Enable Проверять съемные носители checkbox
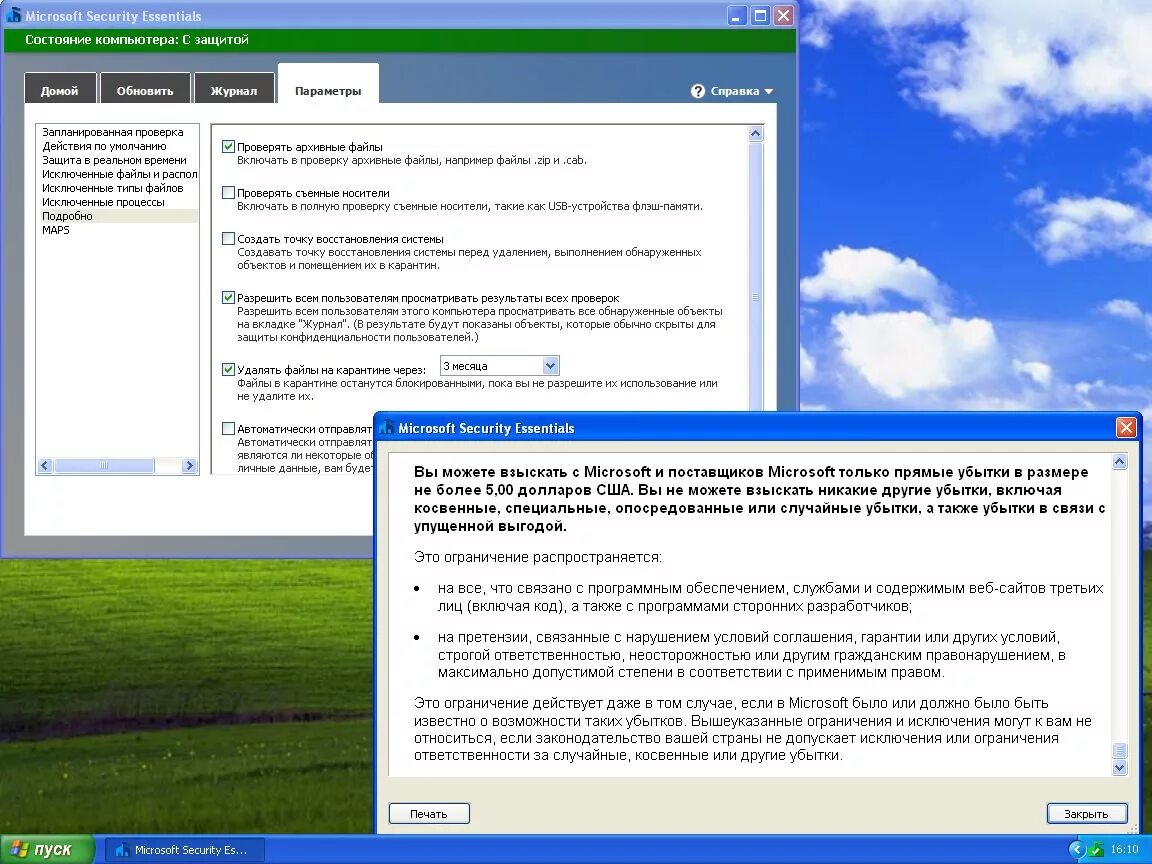Screen dimensions: 1152x864 pos(228,192)
